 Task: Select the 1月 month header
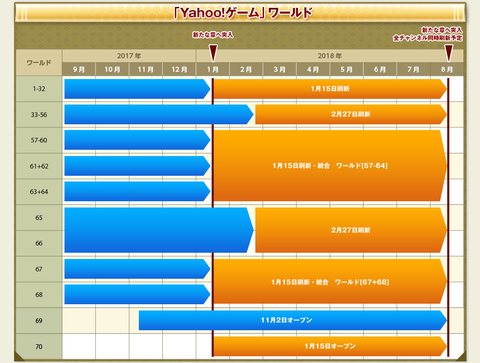213,69
